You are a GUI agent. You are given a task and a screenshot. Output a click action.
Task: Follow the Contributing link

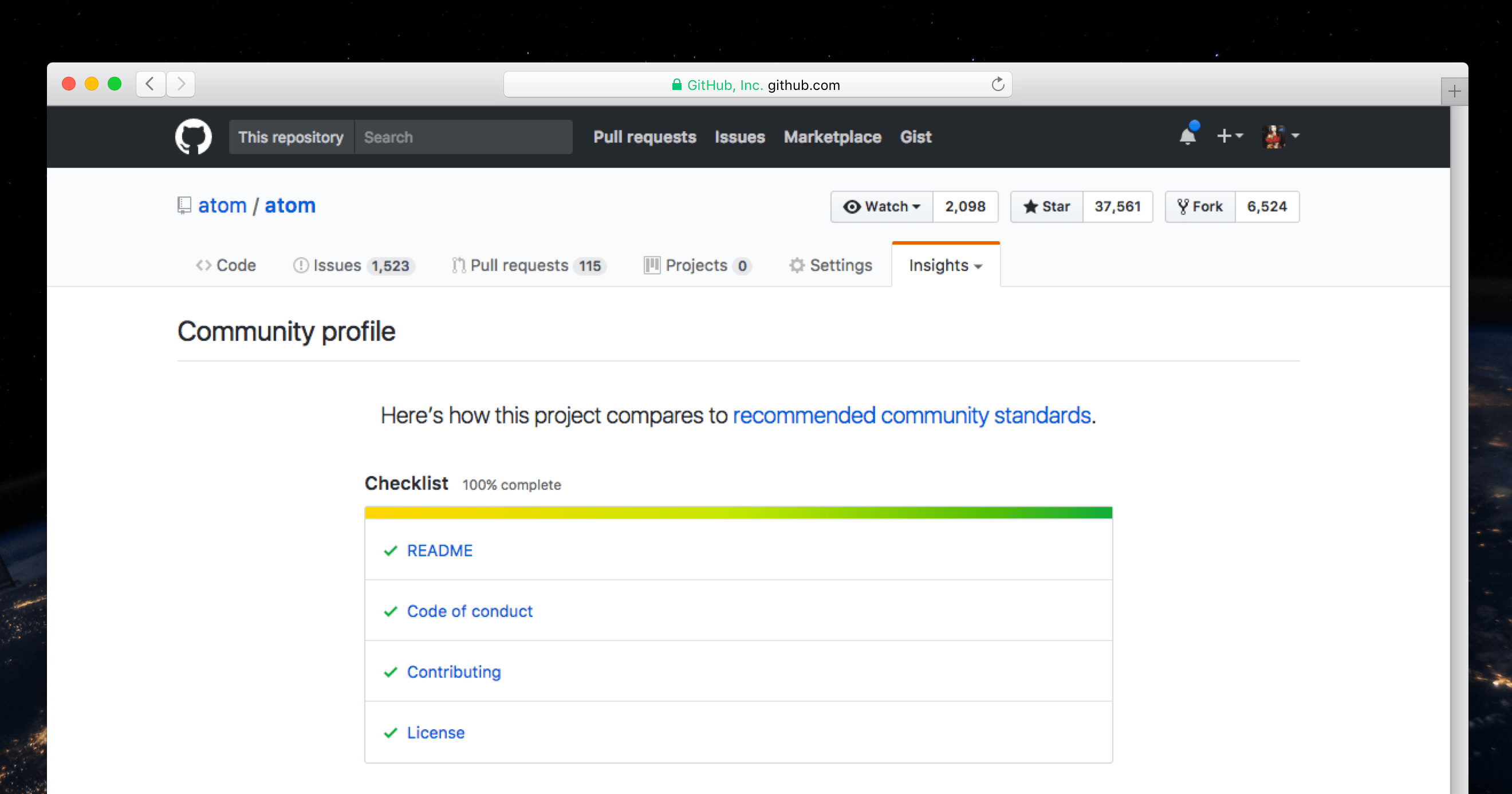click(454, 672)
